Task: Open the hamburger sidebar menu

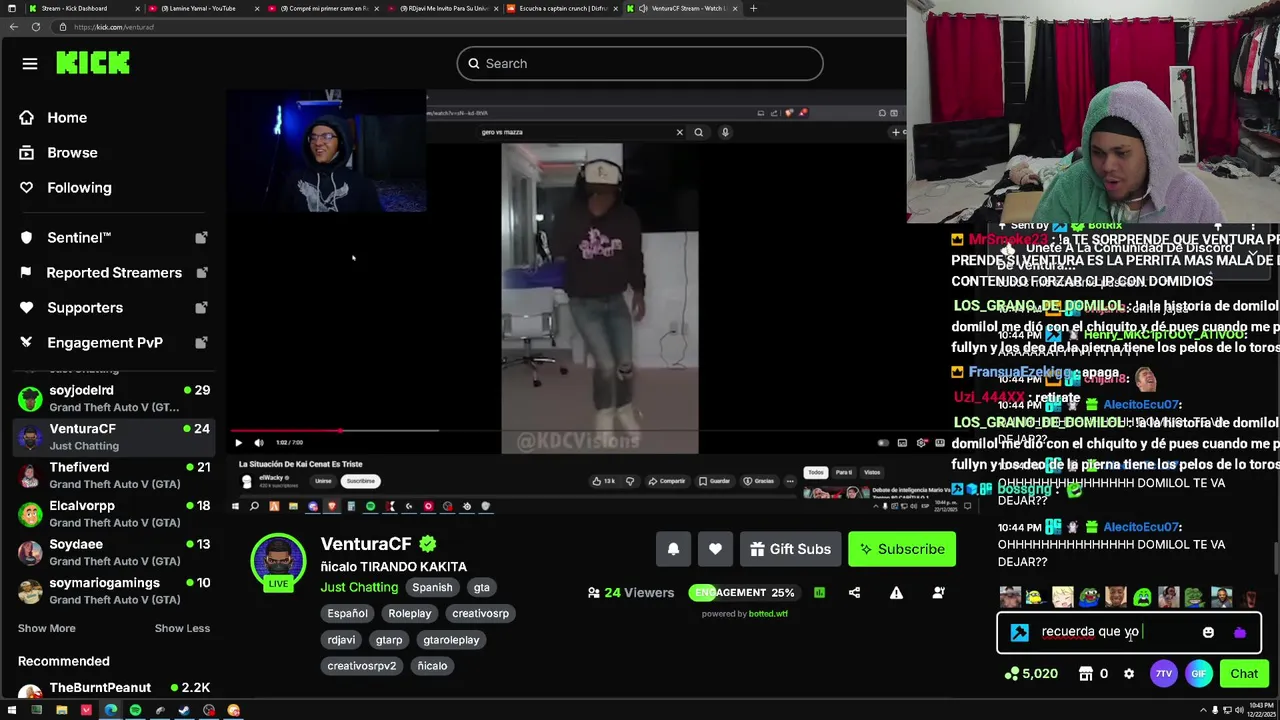Action: pos(30,64)
